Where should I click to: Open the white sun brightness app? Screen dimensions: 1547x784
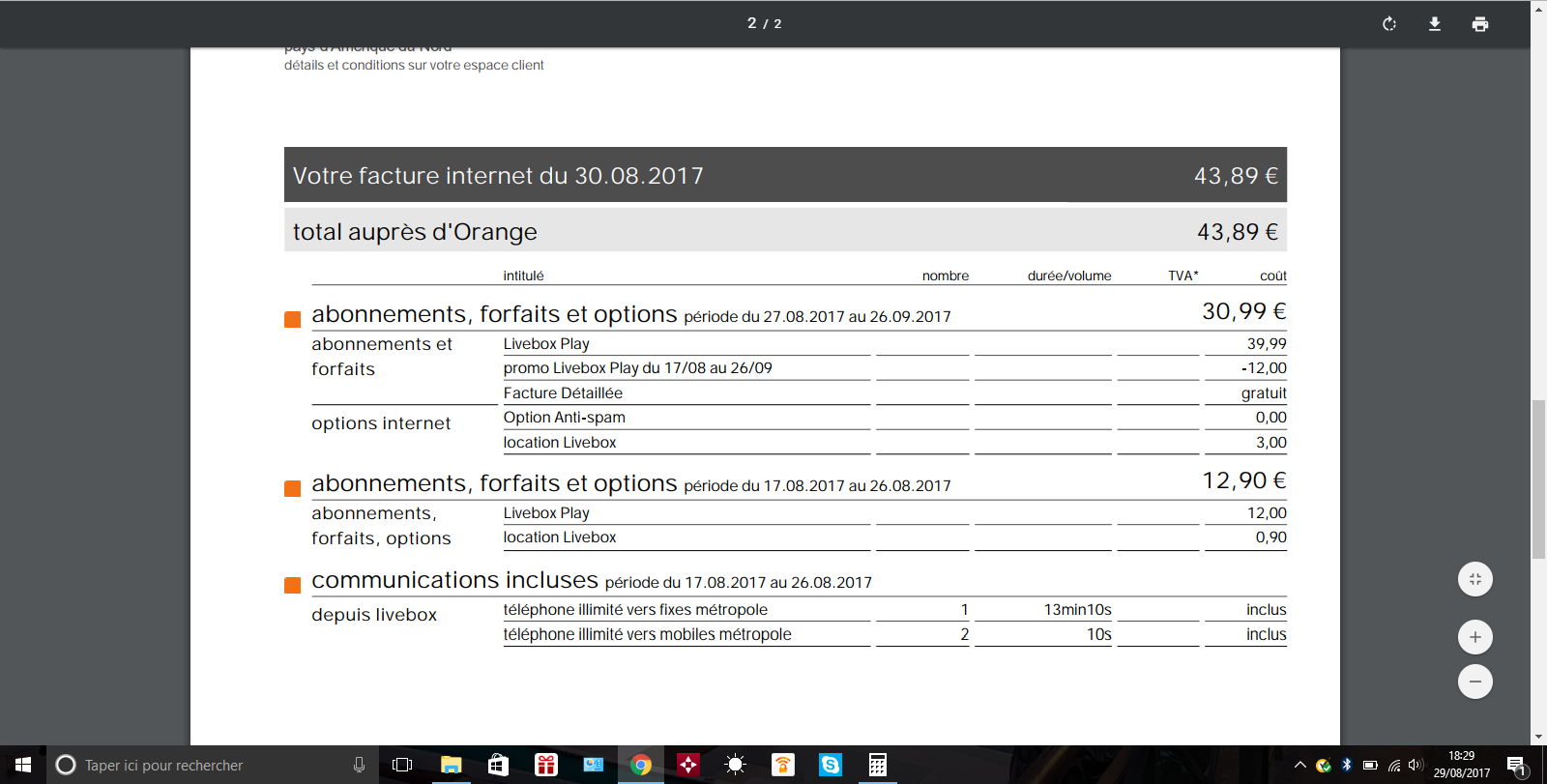point(735,765)
